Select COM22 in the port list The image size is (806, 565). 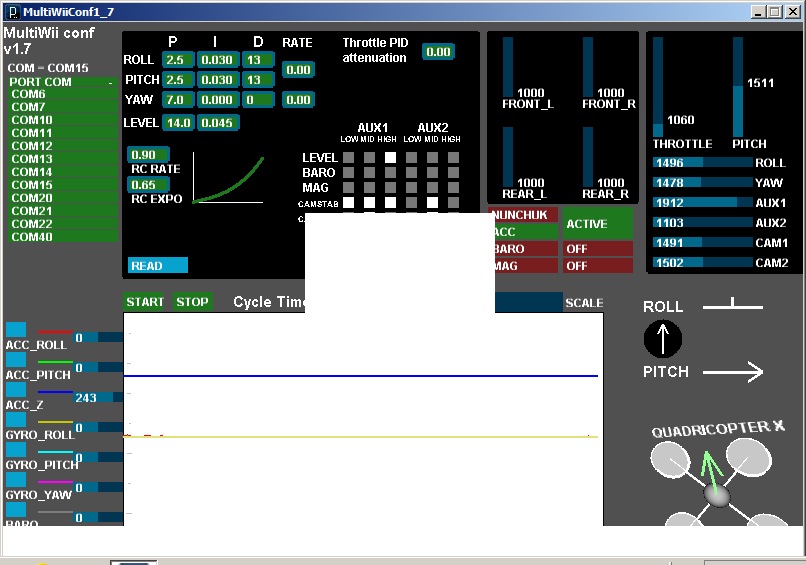(64, 224)
